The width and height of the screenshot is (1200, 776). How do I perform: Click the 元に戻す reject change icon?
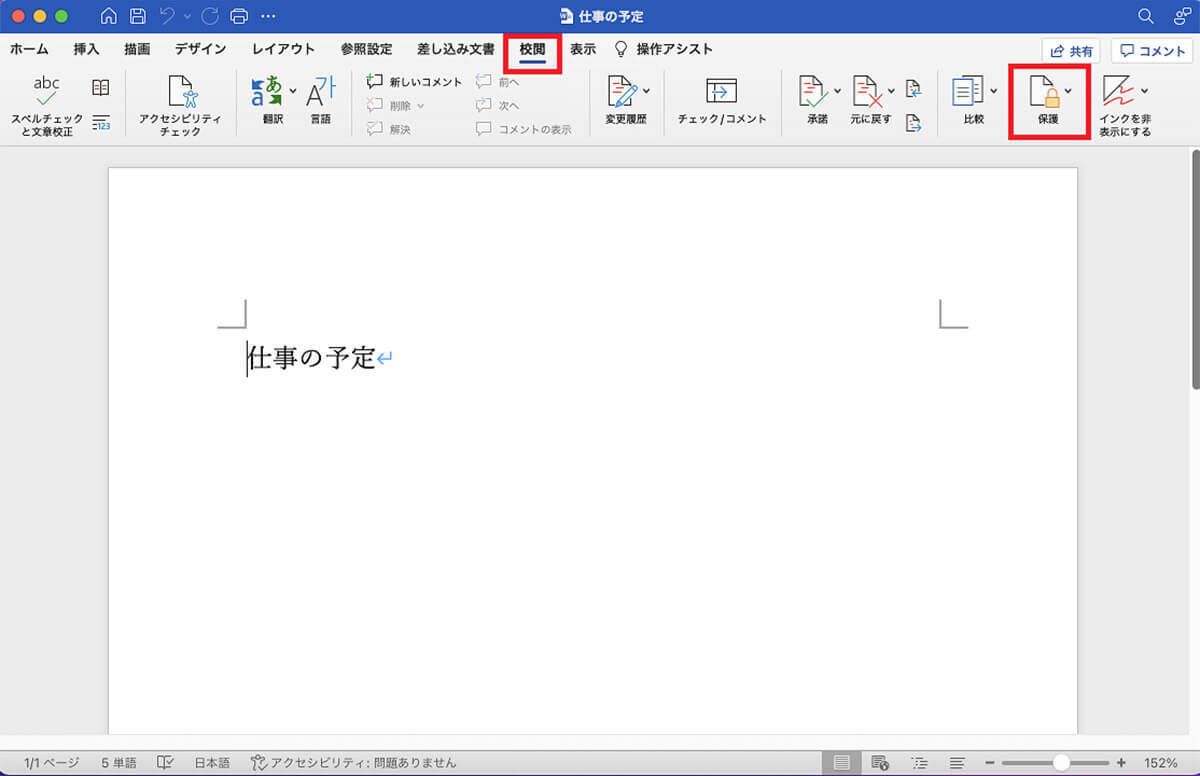[867, 92]
